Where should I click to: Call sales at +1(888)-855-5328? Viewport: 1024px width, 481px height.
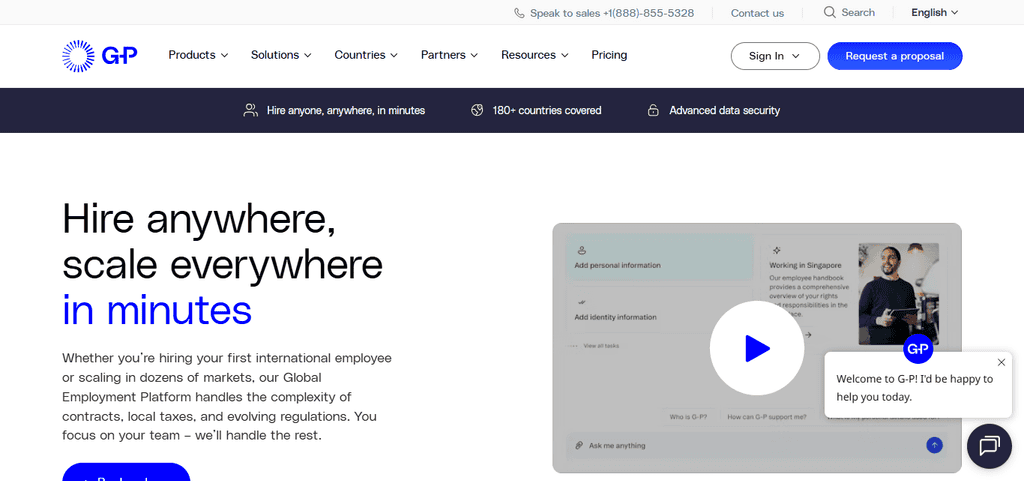coord(648,13)
